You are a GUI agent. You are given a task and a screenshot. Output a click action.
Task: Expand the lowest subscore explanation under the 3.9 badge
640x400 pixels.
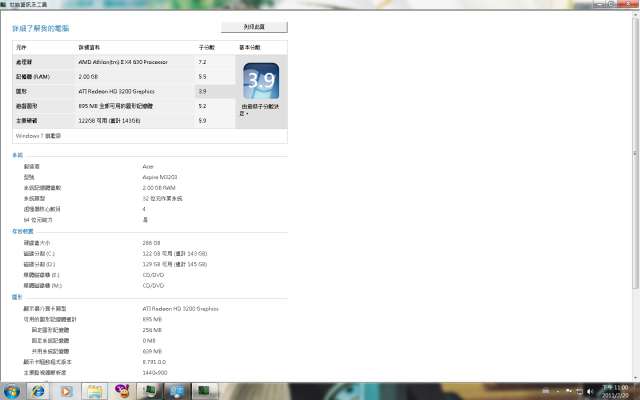(260, 110)
